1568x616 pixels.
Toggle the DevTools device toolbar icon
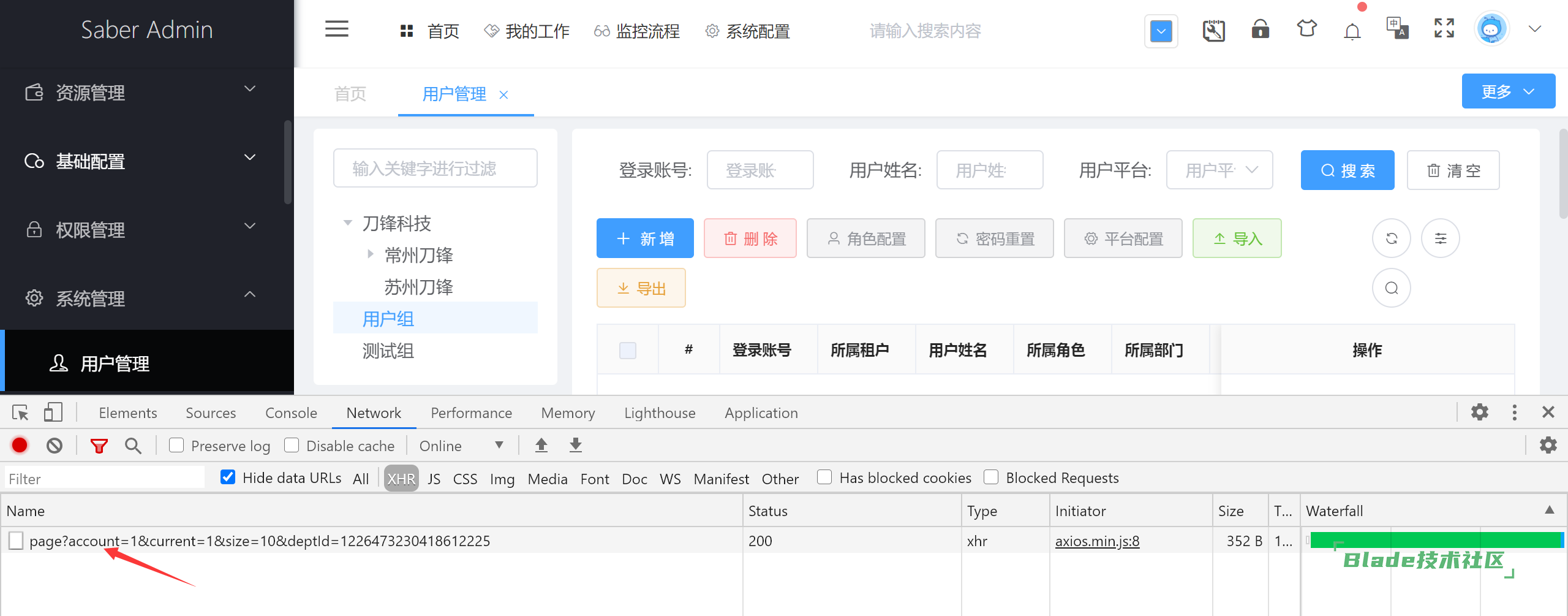pos(53,412)
